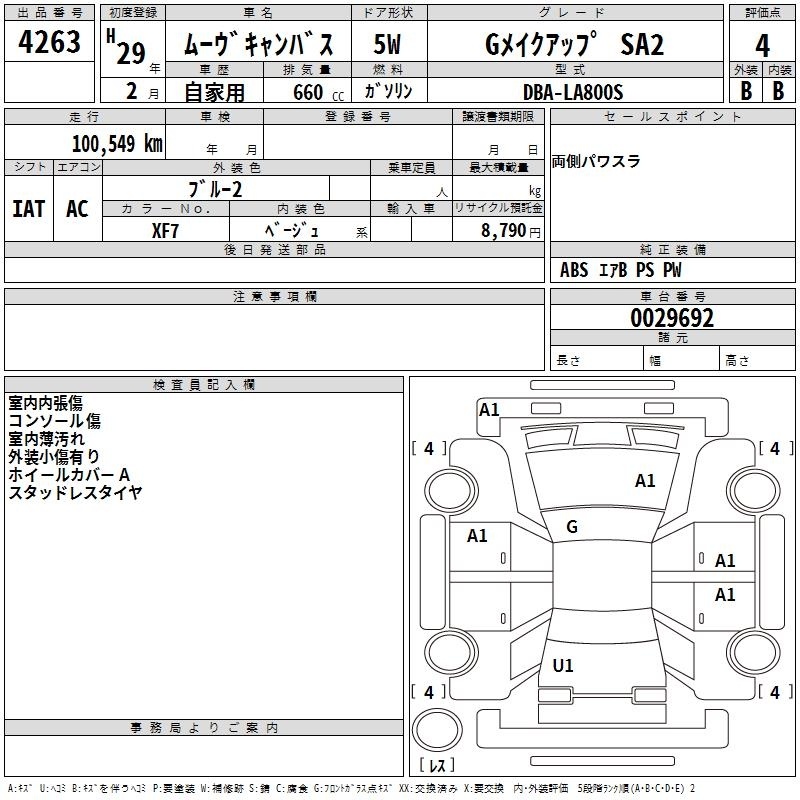The height and width of the screenshot is (800, 800).
Task: Select the chassis number 0029692
Action: 672,318
